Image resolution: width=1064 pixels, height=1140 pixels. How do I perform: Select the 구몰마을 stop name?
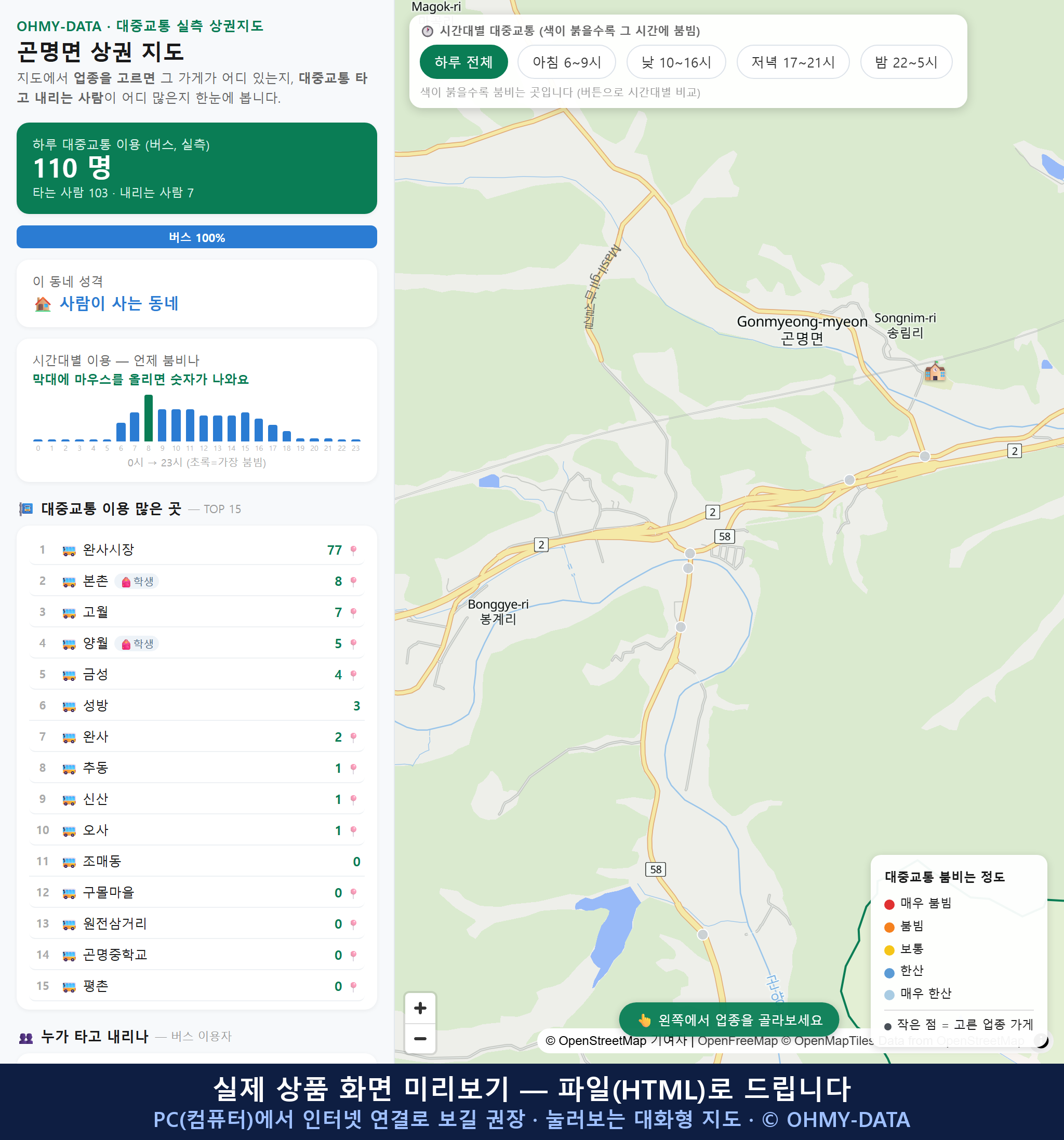coord(109,892)
